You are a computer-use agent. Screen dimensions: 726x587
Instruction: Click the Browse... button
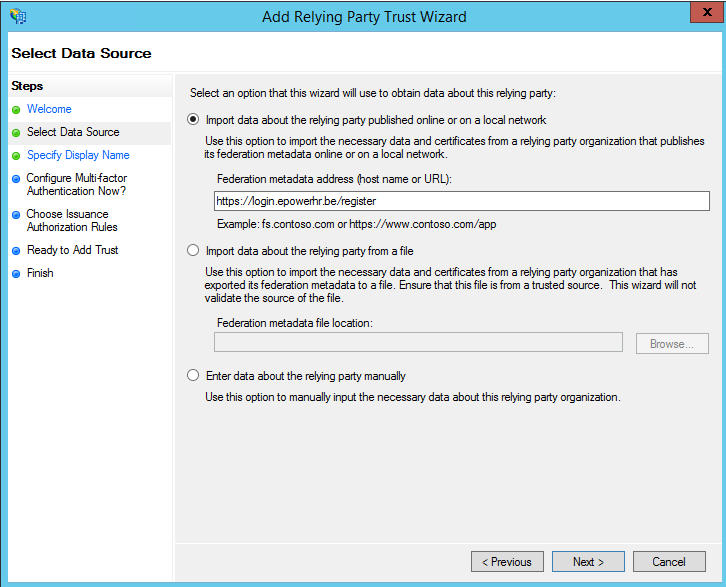[672, 343]
